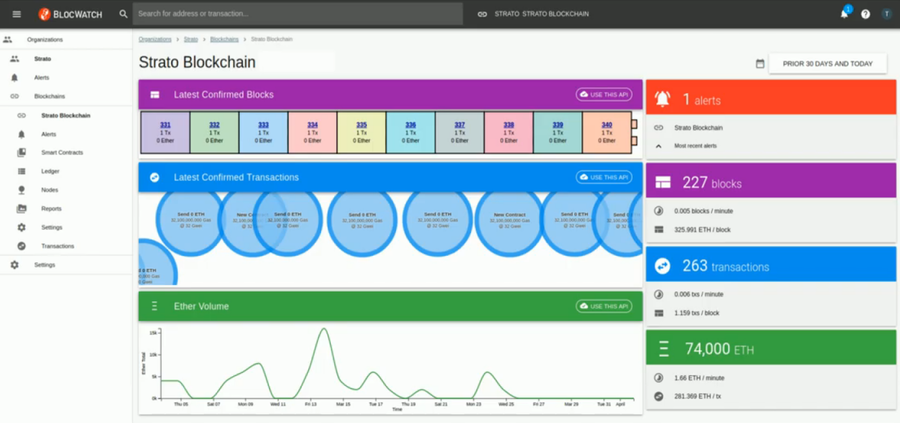Open Ledger from the sidebar

pos(50,171)
